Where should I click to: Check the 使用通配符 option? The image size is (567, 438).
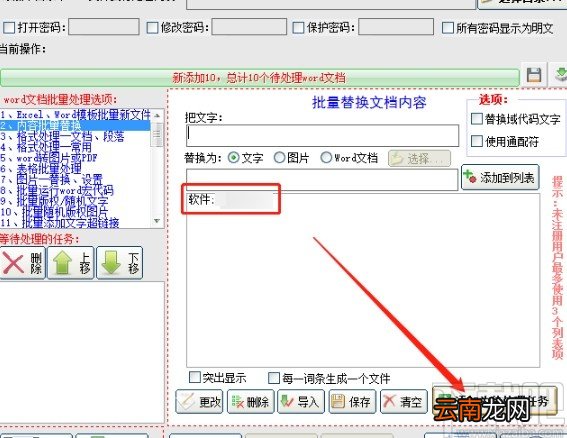(477, 141)
